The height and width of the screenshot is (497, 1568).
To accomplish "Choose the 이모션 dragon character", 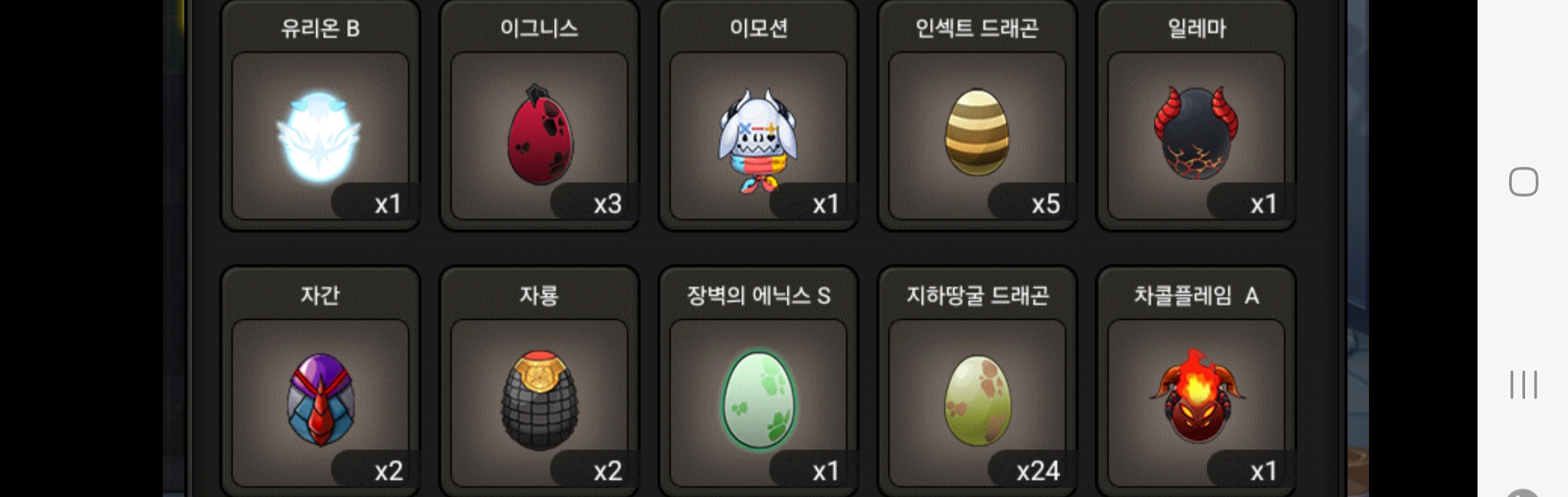I will (x=758, y=139).
